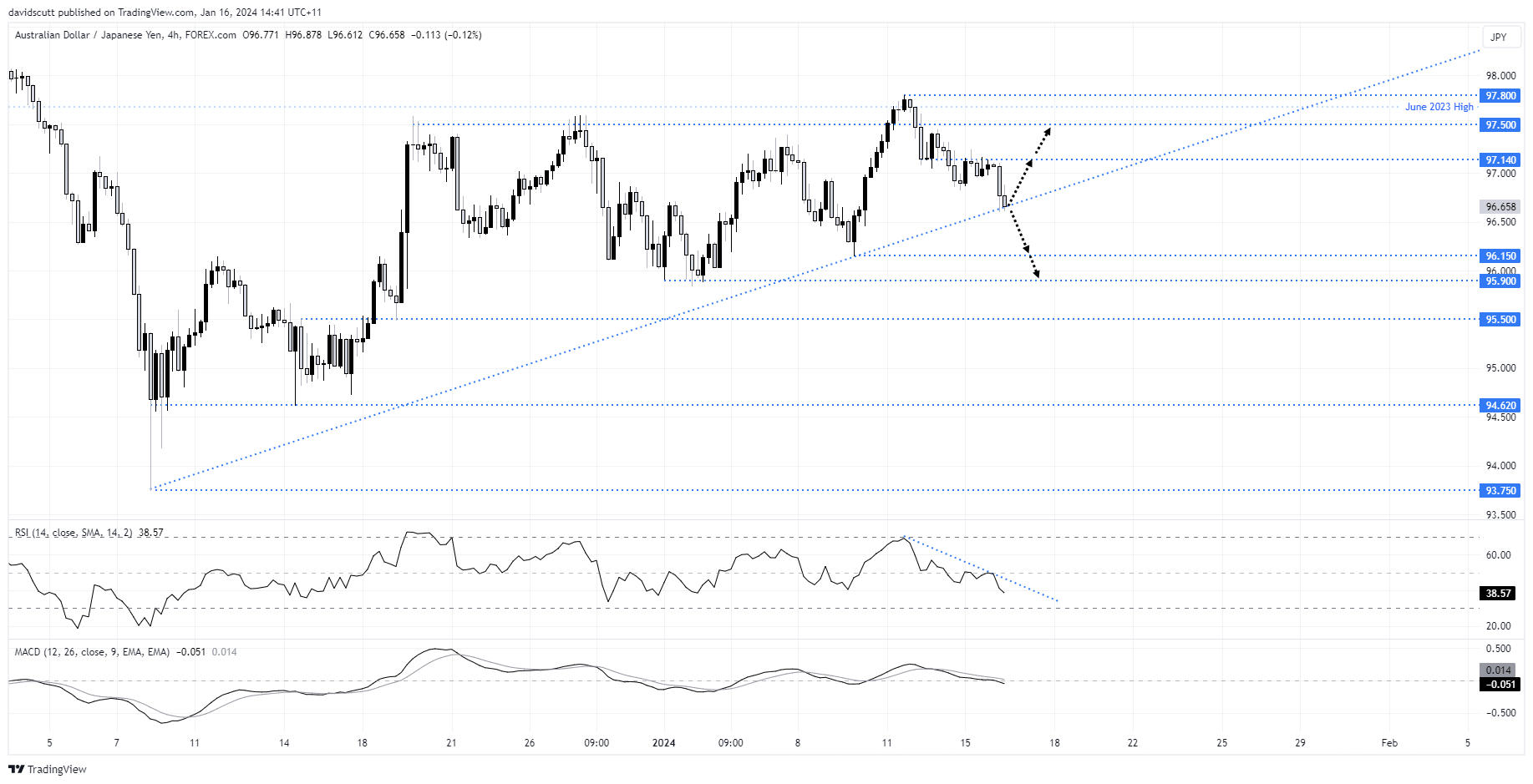1533x784 pixels.
Task: Click the June 2023 High label
Action: (1439, 107)
